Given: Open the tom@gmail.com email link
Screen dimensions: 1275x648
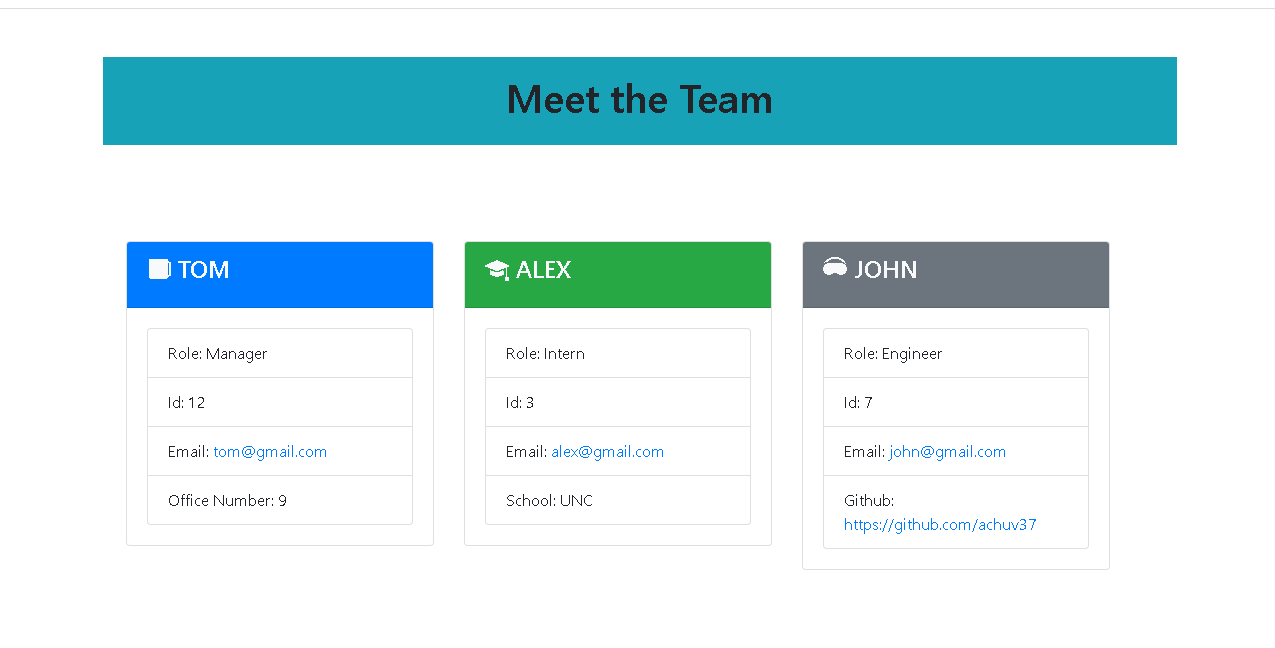Looking at the screenshot, I should click(x=269, y=452).
